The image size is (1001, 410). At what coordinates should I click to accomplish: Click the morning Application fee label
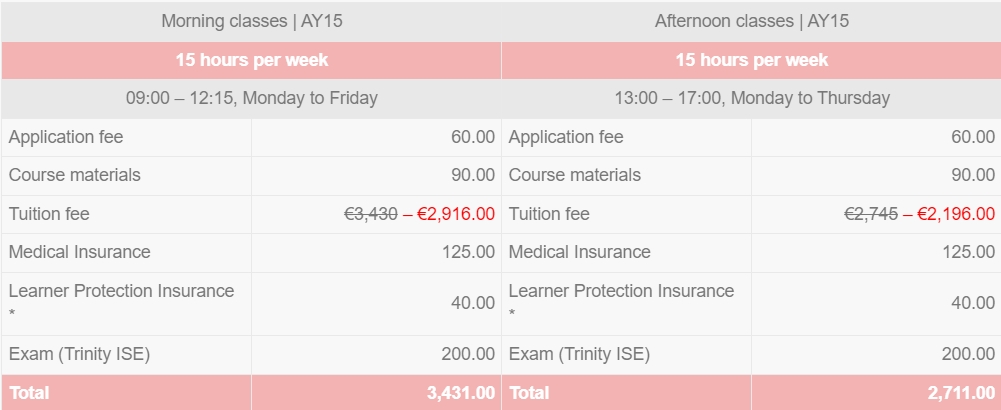tap(66, 137)
